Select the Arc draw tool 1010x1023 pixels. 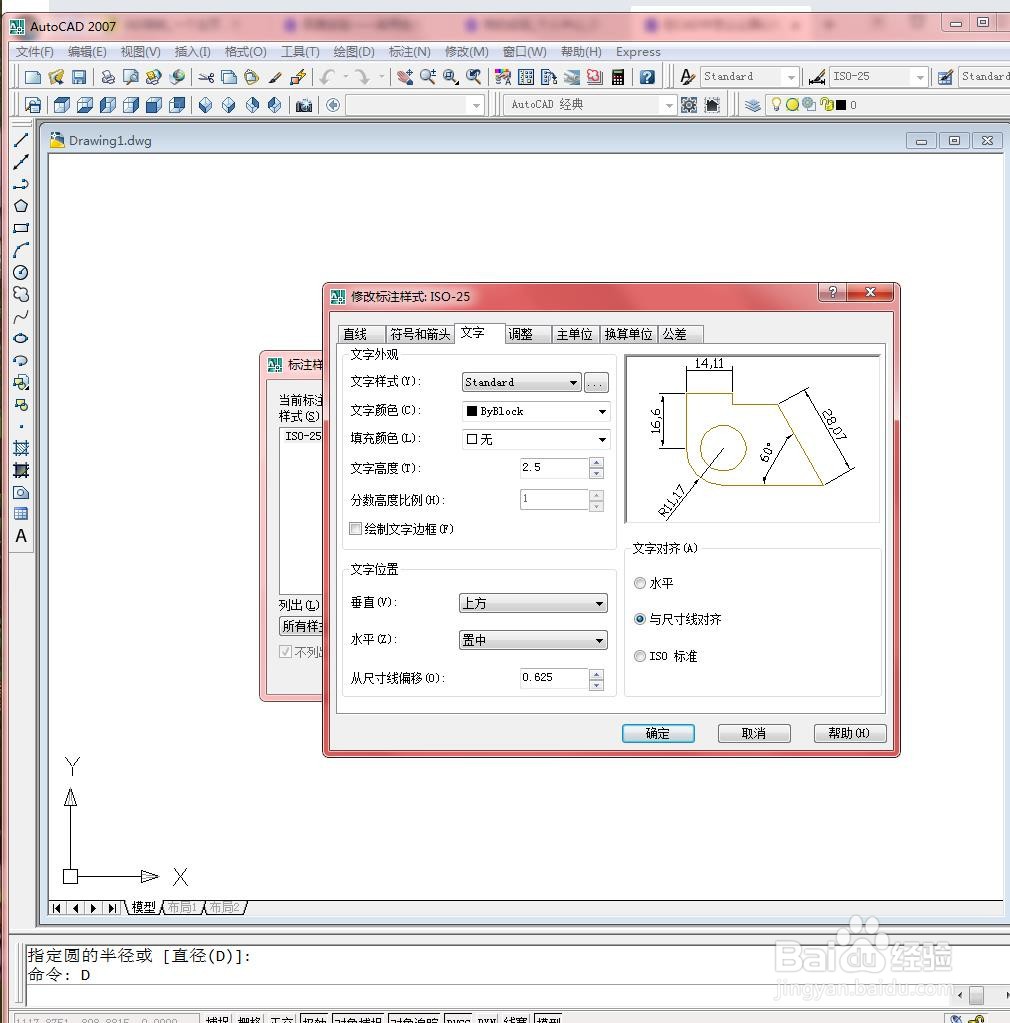21,250
